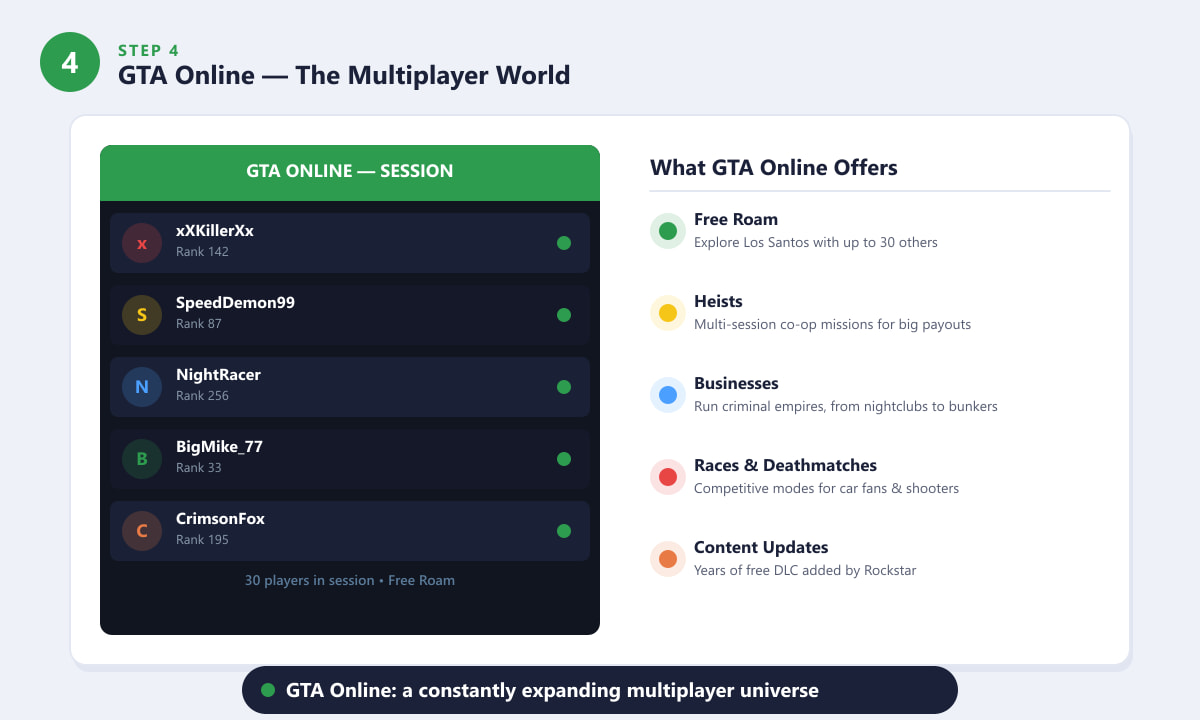Click the online status dot for SpeedDemon99
This screenshot has width=1200, height=720.
point(564,315)
